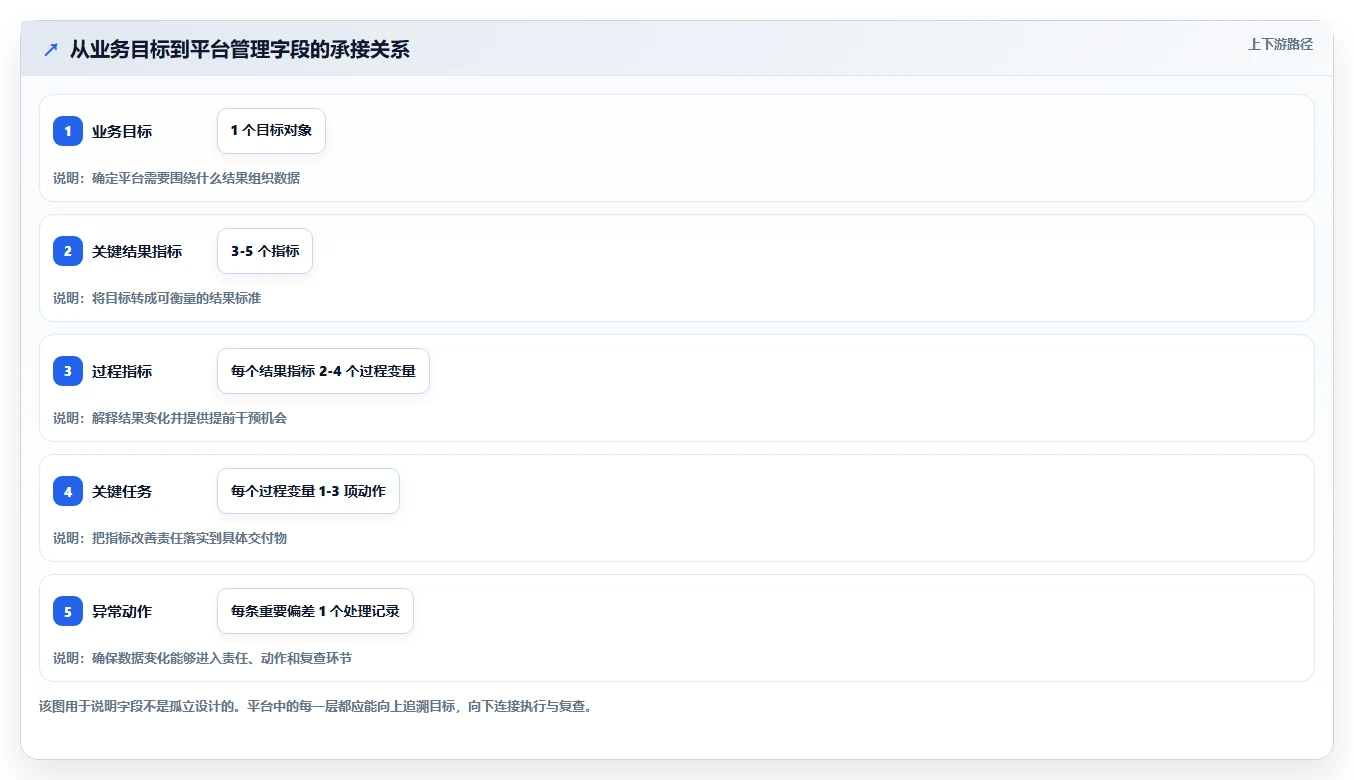Click the step 2 number badge
The width and height of the screenshot is (1354, 780).
coord(68,251)
